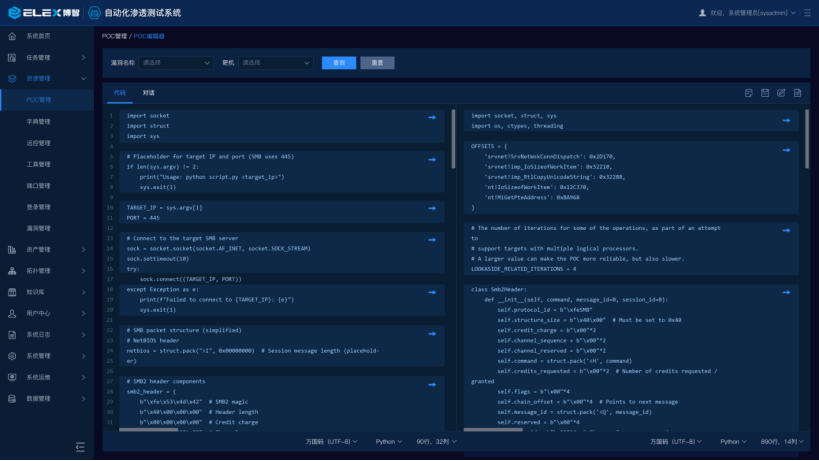Viewport: 819px width, 461px height.
Task: Click the 系统日志 sidebar icon
Action: pos(12,335)
